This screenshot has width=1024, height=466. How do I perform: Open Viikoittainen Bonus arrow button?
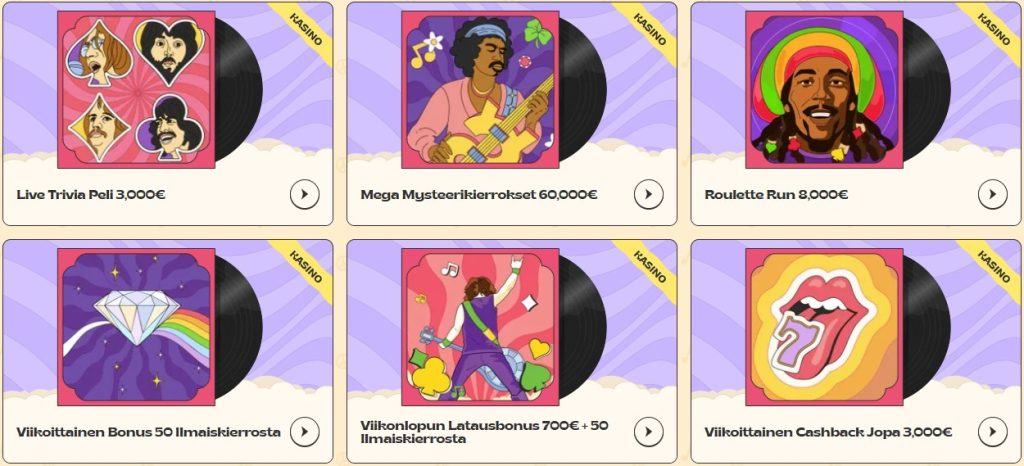(304, 431)
